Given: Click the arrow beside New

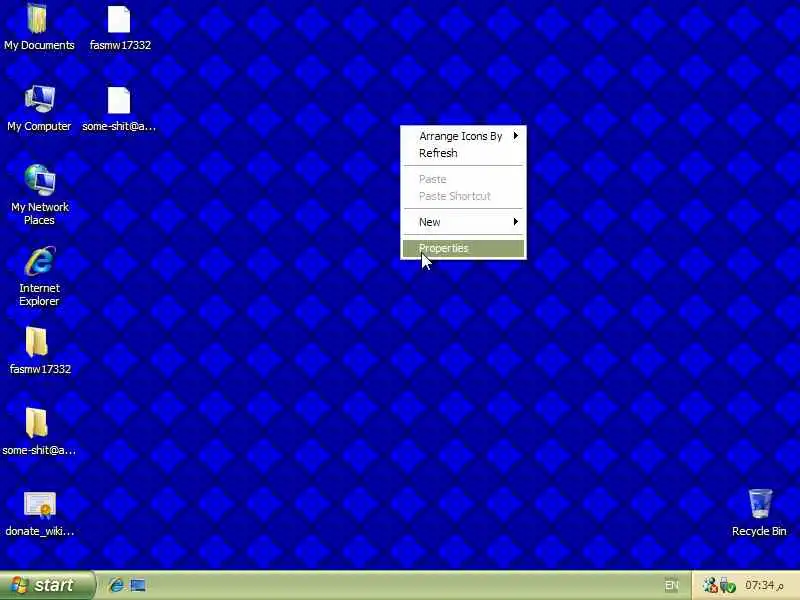Looking at the screenshot, I should pyautogui.click(x=516, y=221).
